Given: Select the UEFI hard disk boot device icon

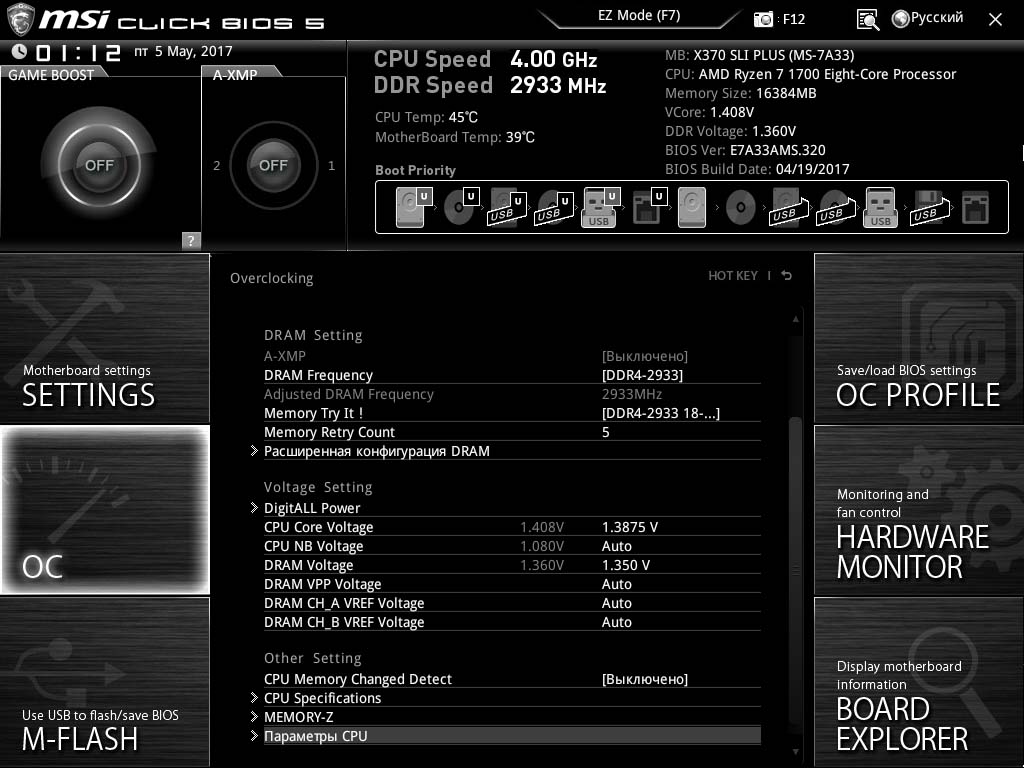Looking at the screenshot, I should point(413,207).
